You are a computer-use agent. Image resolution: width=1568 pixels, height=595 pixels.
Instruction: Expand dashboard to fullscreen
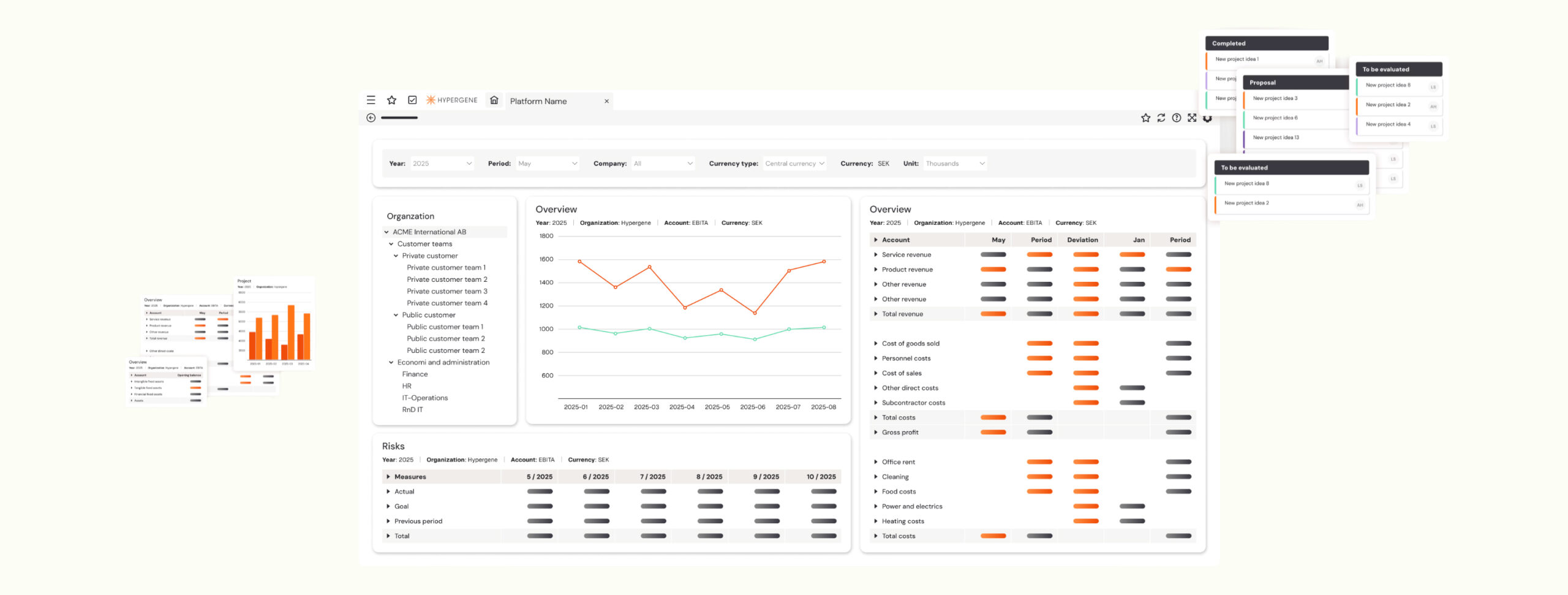tap(1191, 118)
